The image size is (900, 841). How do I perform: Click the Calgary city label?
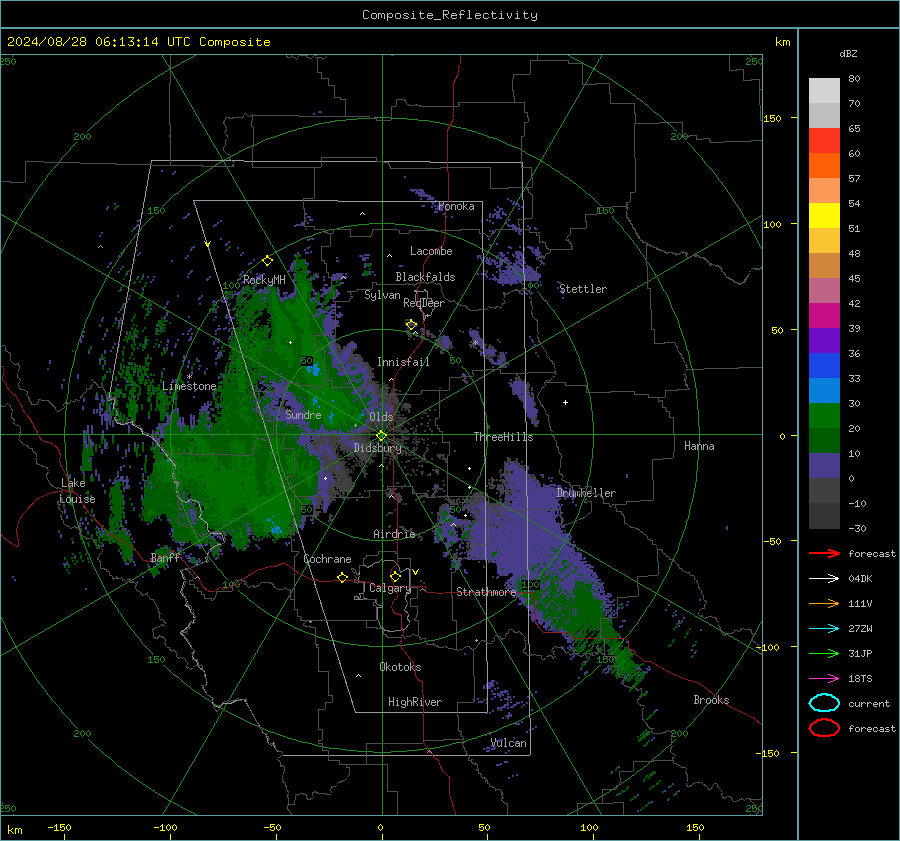(390, 588)
